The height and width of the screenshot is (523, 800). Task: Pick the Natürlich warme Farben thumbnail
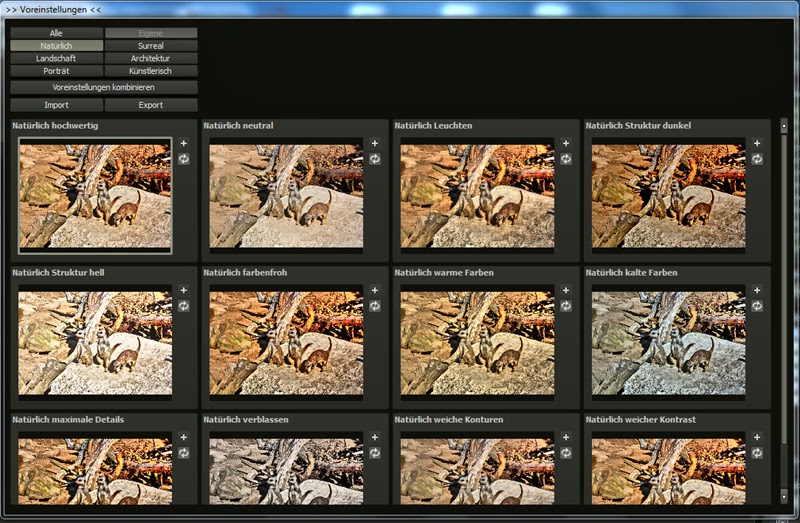pyautogui.click(x=477, y=343)
